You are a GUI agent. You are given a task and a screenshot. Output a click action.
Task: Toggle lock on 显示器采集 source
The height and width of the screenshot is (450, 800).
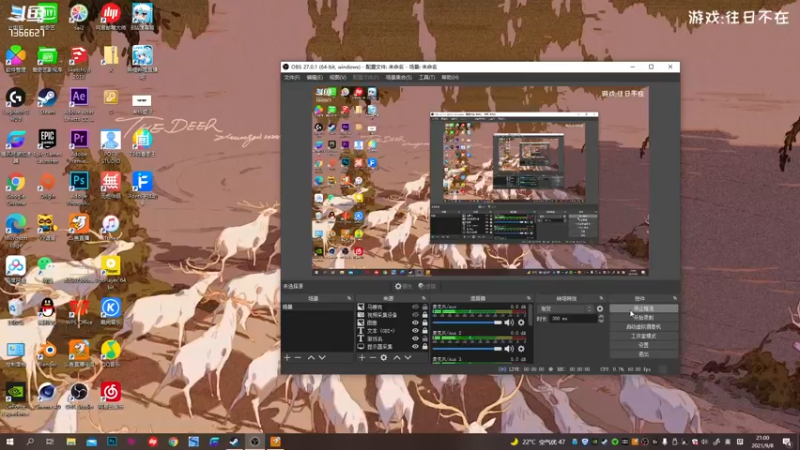[x=424, y=346]
